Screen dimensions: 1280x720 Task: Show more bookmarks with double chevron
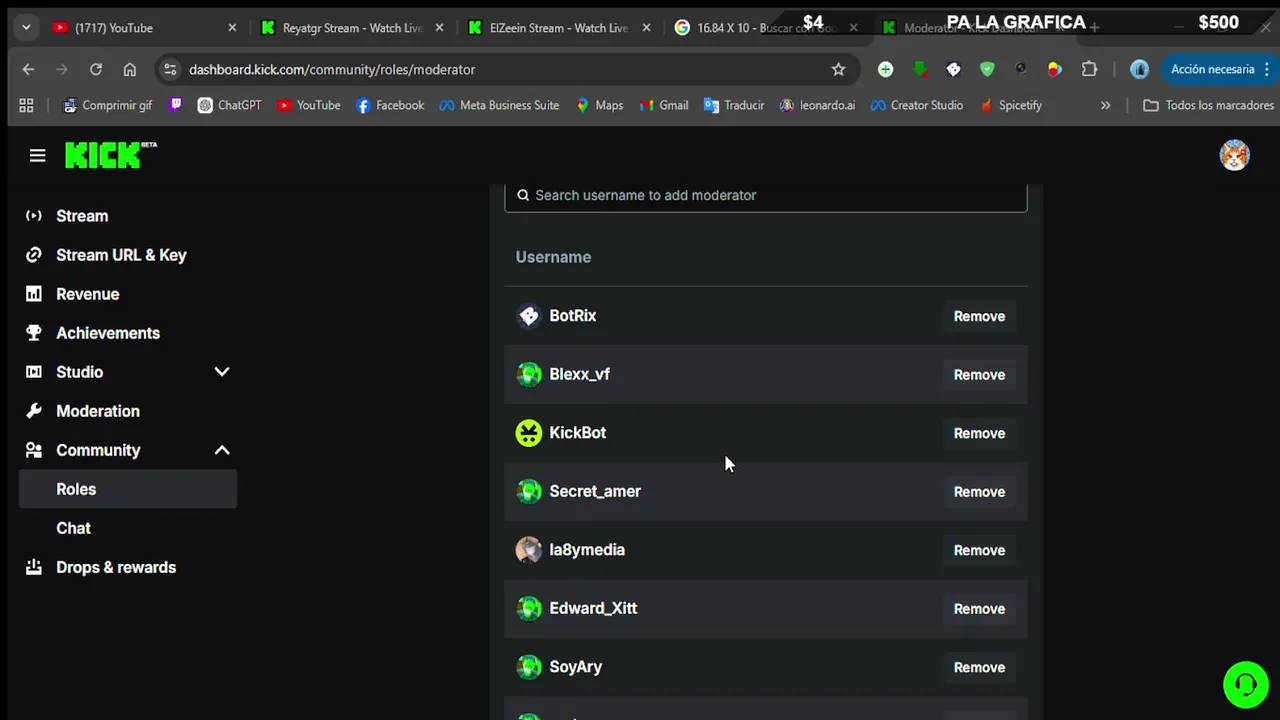pos(1105,105)
